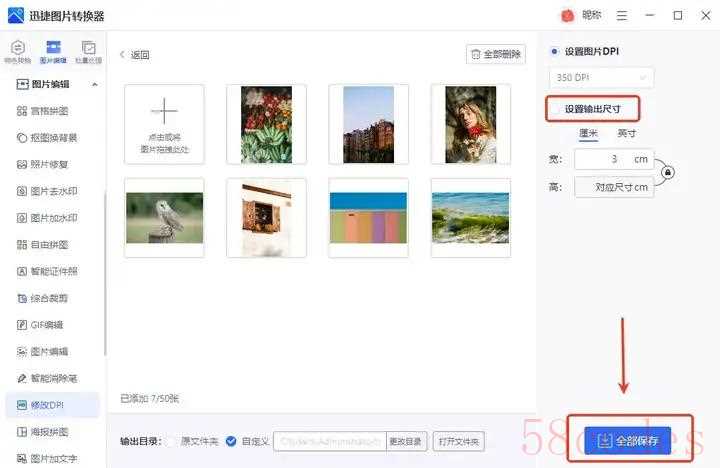Select 综合裁剪 tool
Viewport: 720px width, 468px height.
pyautogui.click(x=43, y=299)
